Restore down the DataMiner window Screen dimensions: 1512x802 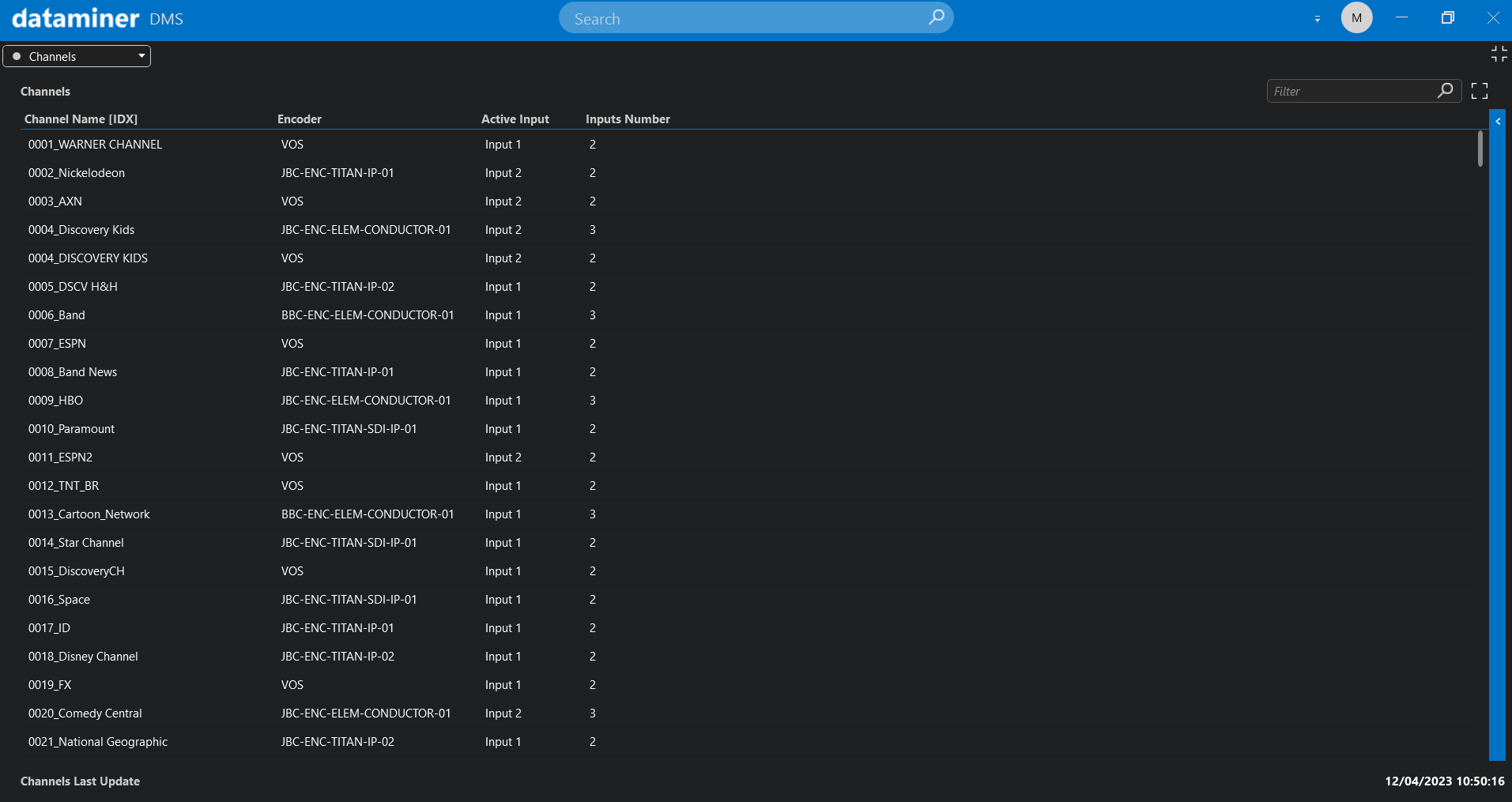click(x=1447, y=17)
